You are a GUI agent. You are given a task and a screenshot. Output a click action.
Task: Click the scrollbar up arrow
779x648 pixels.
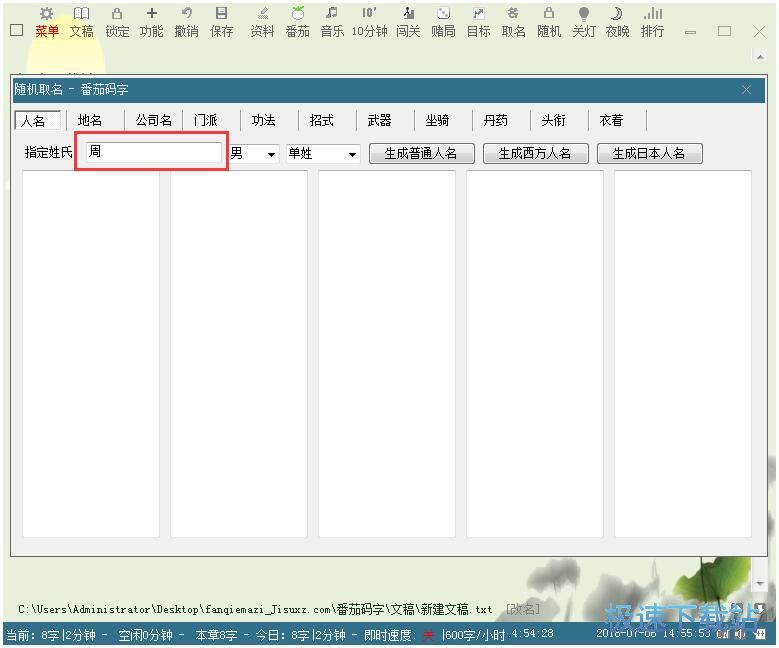tap(760, 56)
